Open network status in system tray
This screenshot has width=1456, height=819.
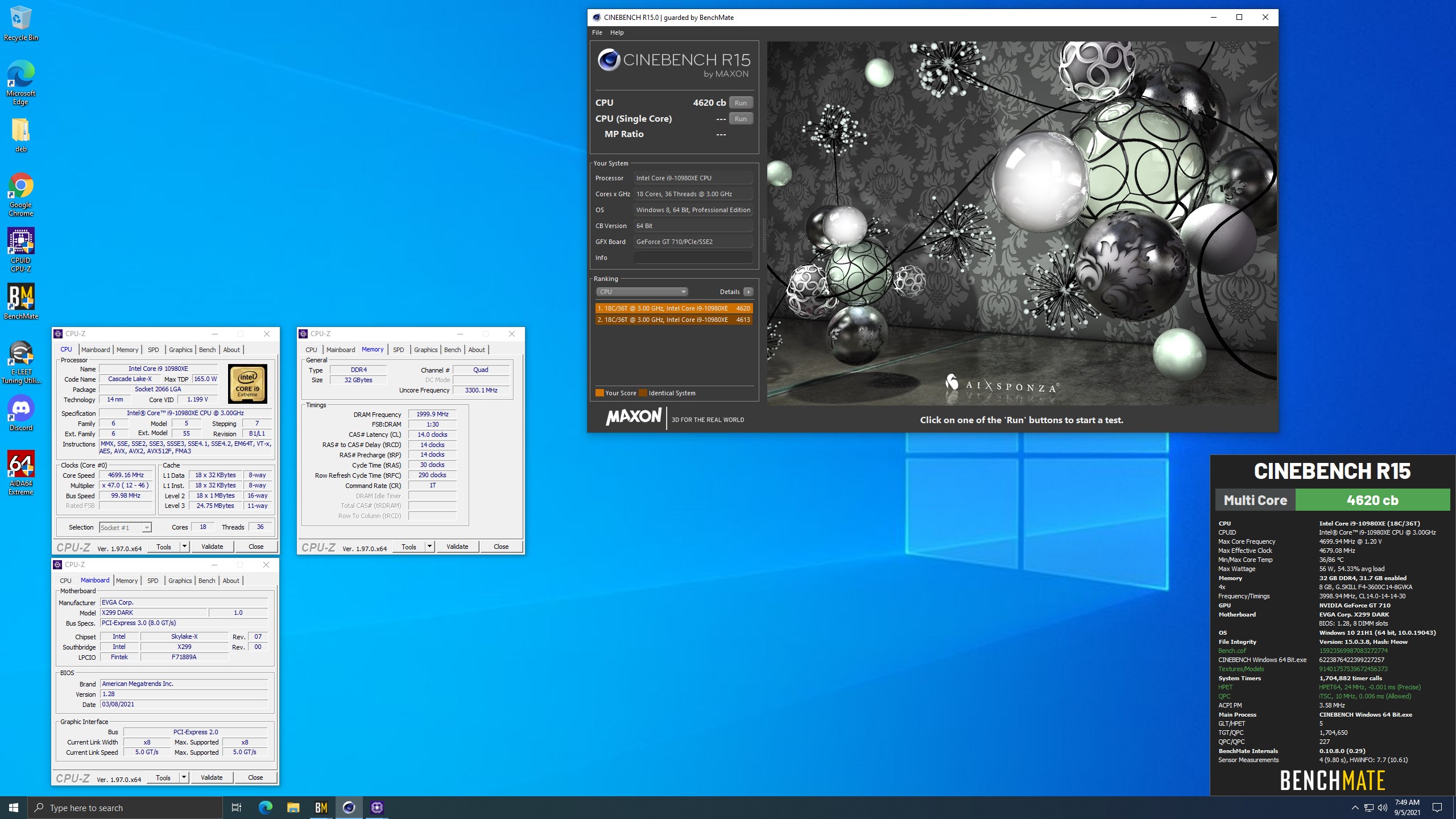(1369, 808)
